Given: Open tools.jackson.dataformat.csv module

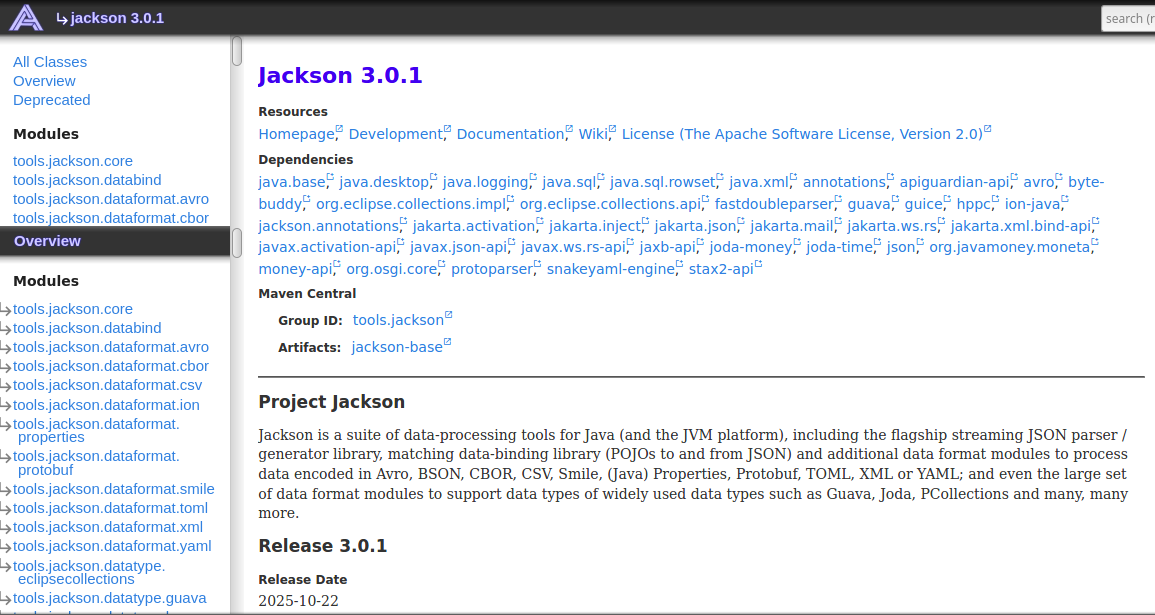Looking at the screenshot, I should (x=108, y=385).
